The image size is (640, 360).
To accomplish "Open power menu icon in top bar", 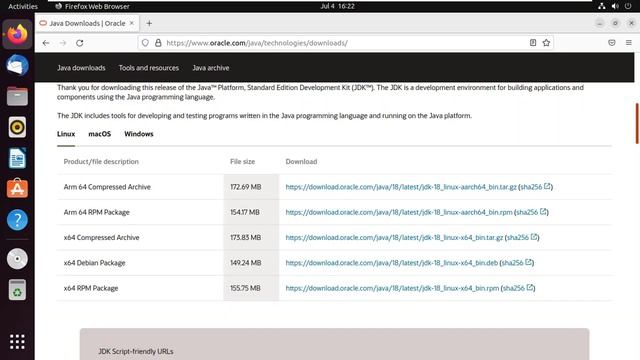I will pyautogui.click(x=628, y=6).
